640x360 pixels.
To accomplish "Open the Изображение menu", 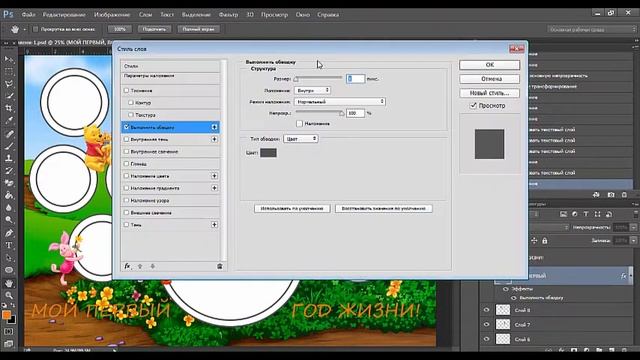I will 112,15.
